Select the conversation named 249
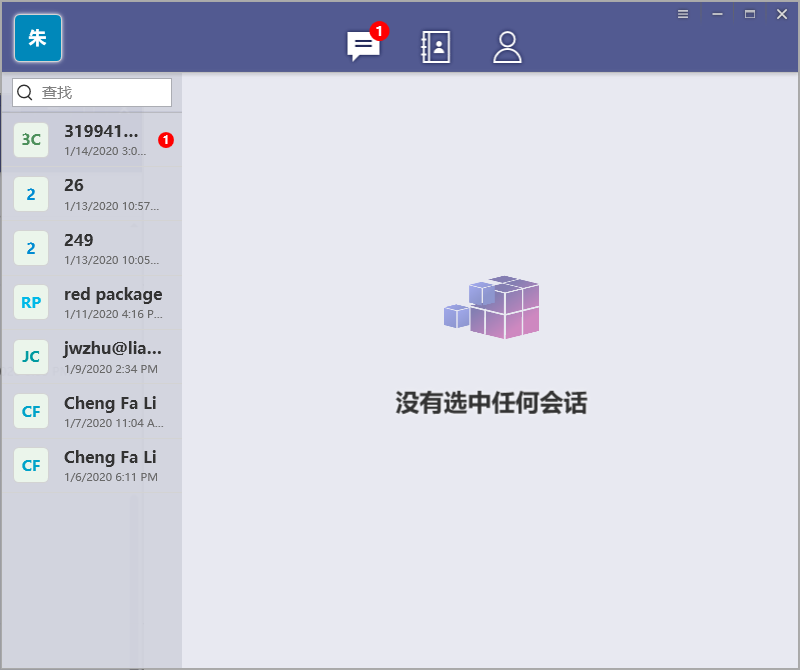Screen dimensions: 800x670 (x=92, y=249)
